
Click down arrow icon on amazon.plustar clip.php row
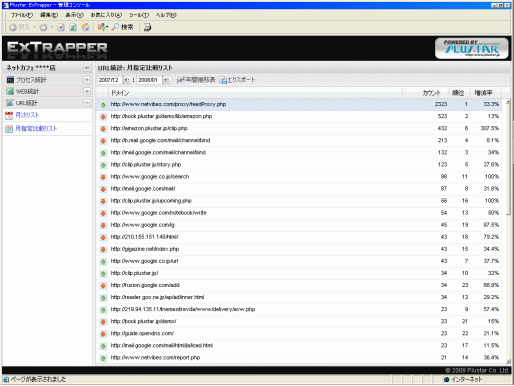tap(103, 129)
